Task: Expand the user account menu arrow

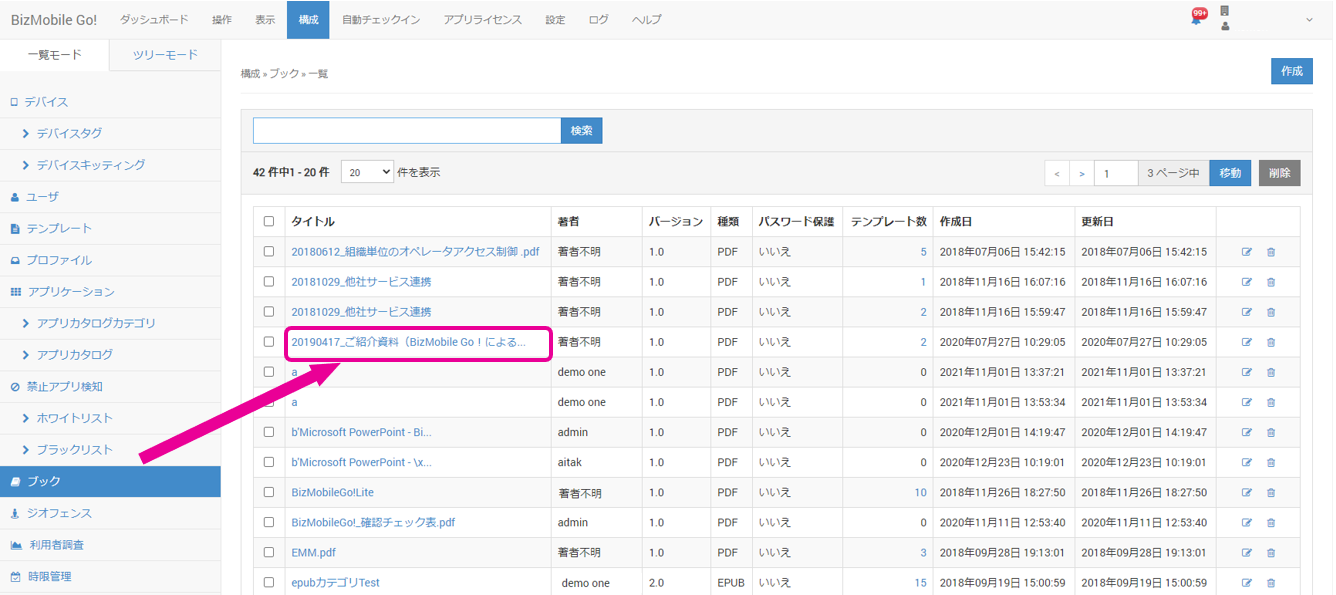Action: pyautogui.click(x=1309, y=20)
